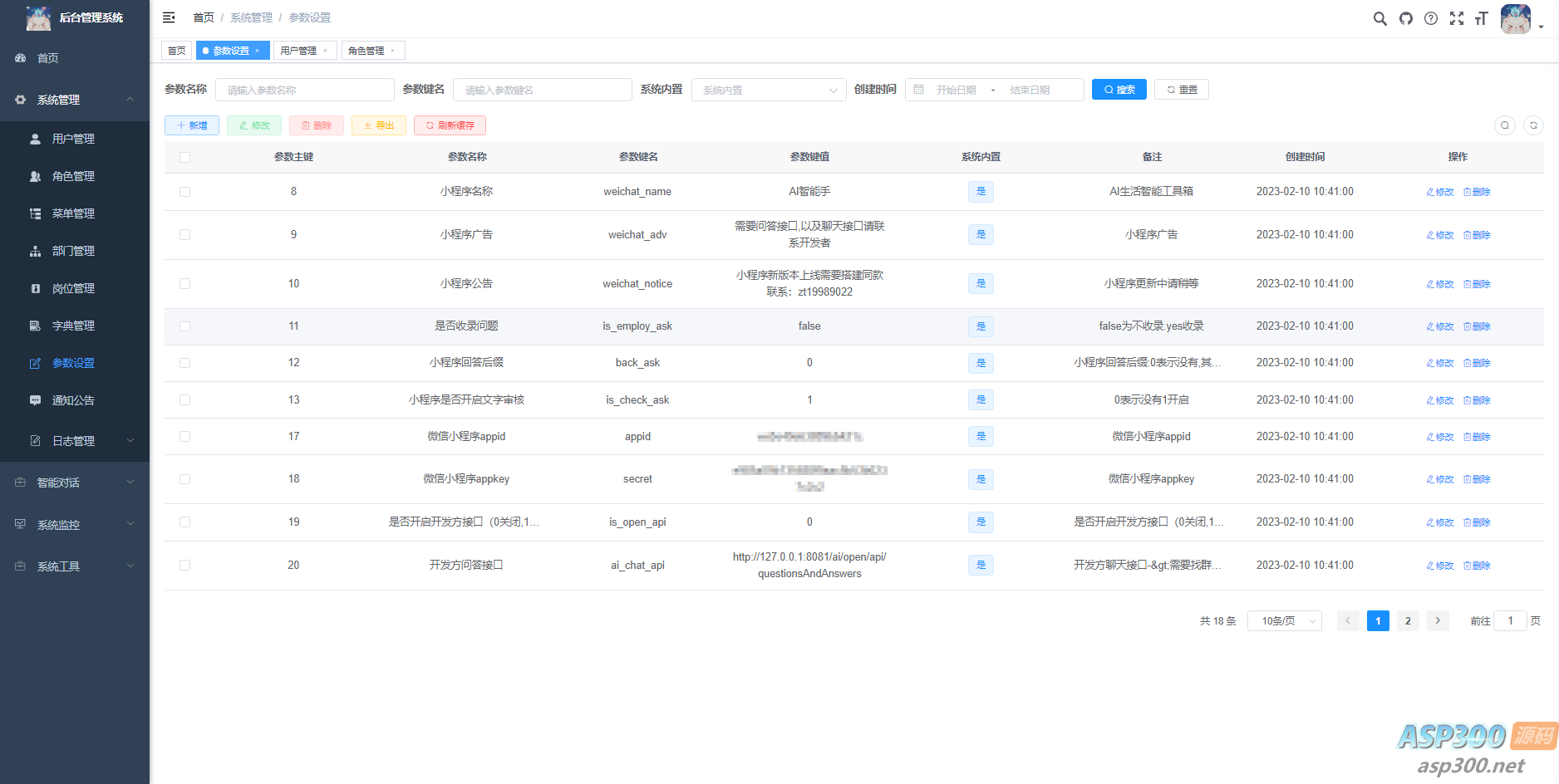1559x784 pixels.
Task: Delete the weichat_adv row via 删除
Action: 1477,235
